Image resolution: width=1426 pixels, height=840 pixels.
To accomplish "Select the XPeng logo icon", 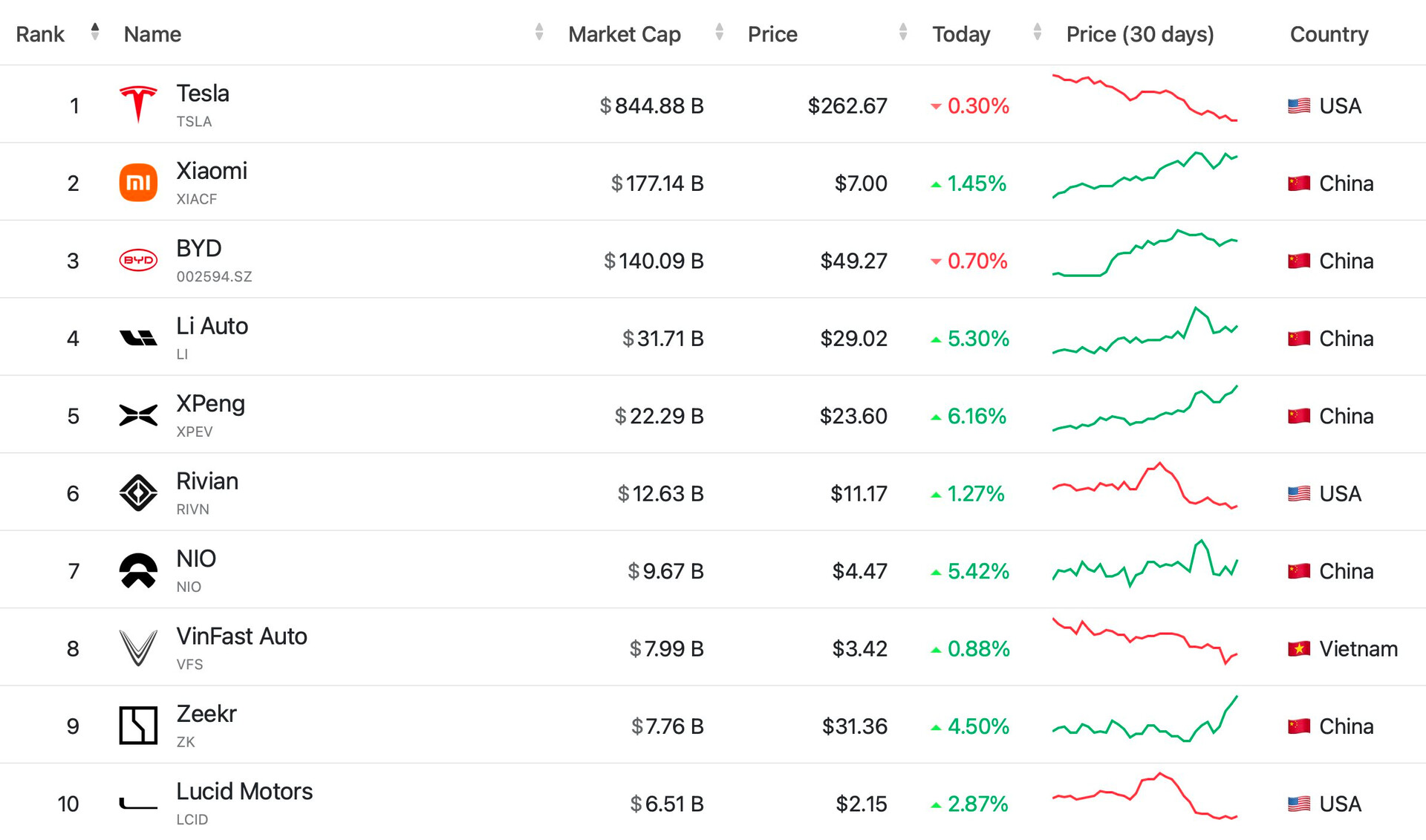I will (138, 415).
